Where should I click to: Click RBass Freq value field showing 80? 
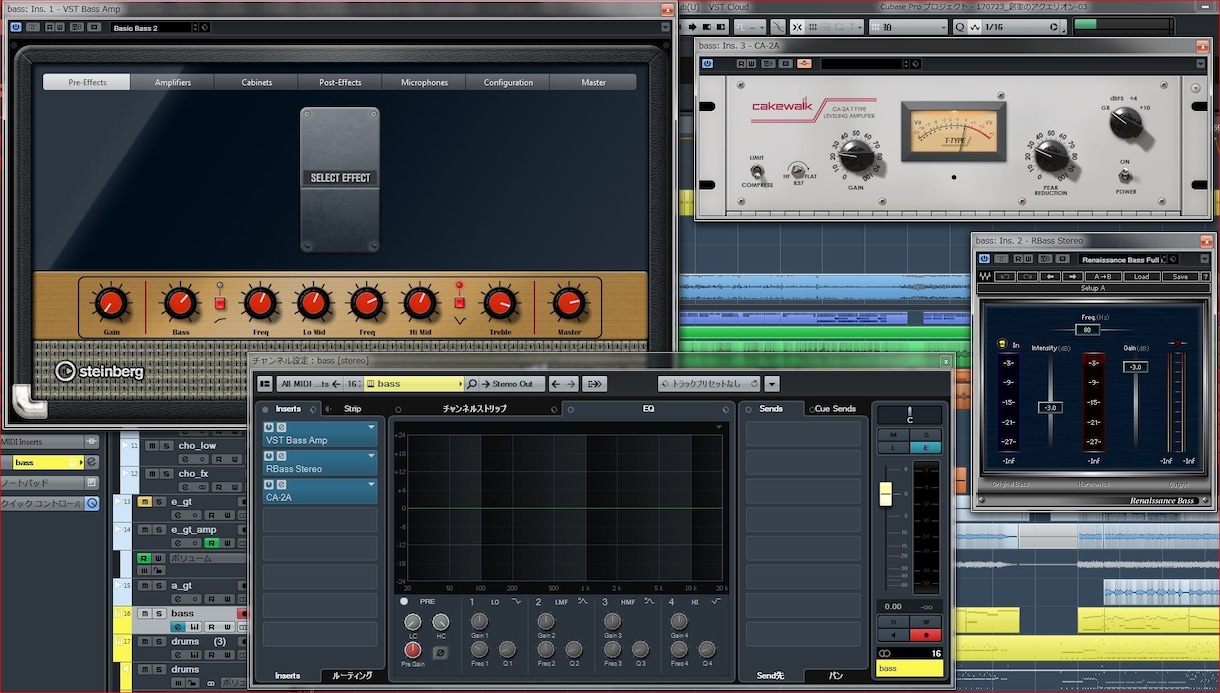pos(1087,329)
